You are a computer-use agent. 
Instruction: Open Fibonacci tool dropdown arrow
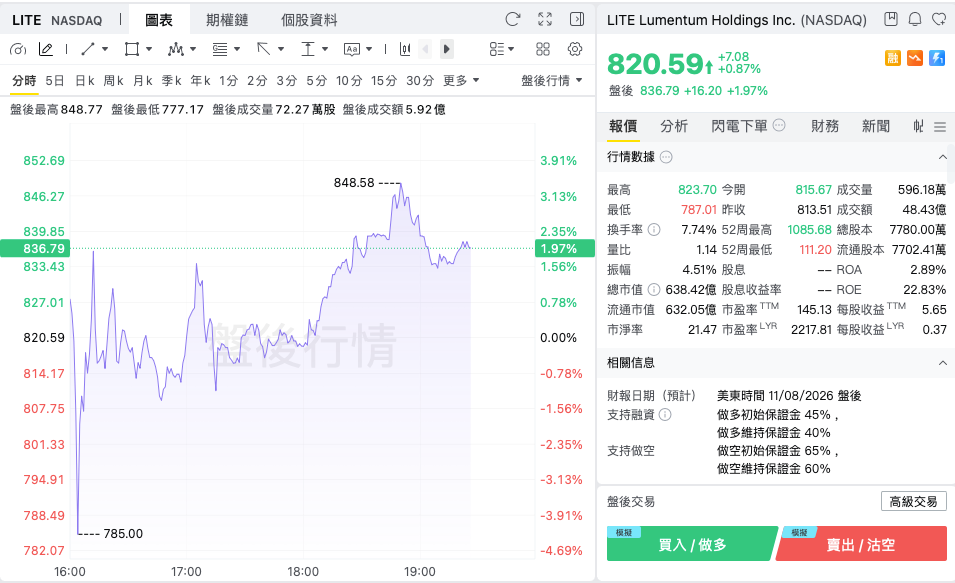click(237, 49)
